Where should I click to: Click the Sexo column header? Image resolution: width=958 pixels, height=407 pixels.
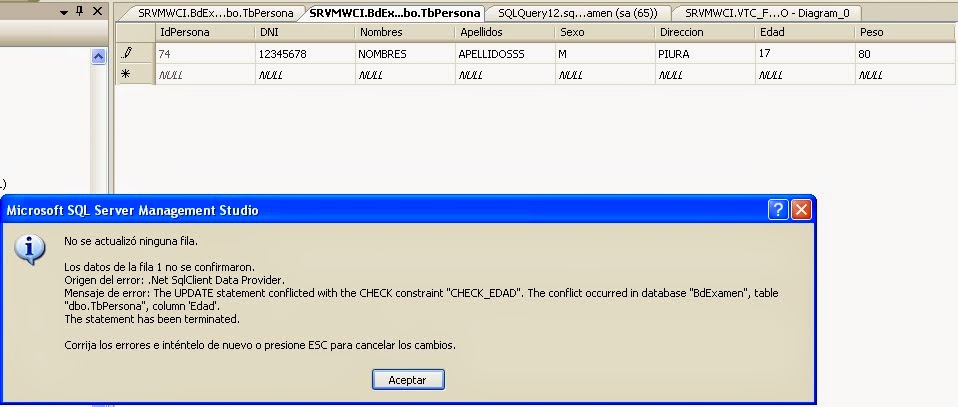605,32
